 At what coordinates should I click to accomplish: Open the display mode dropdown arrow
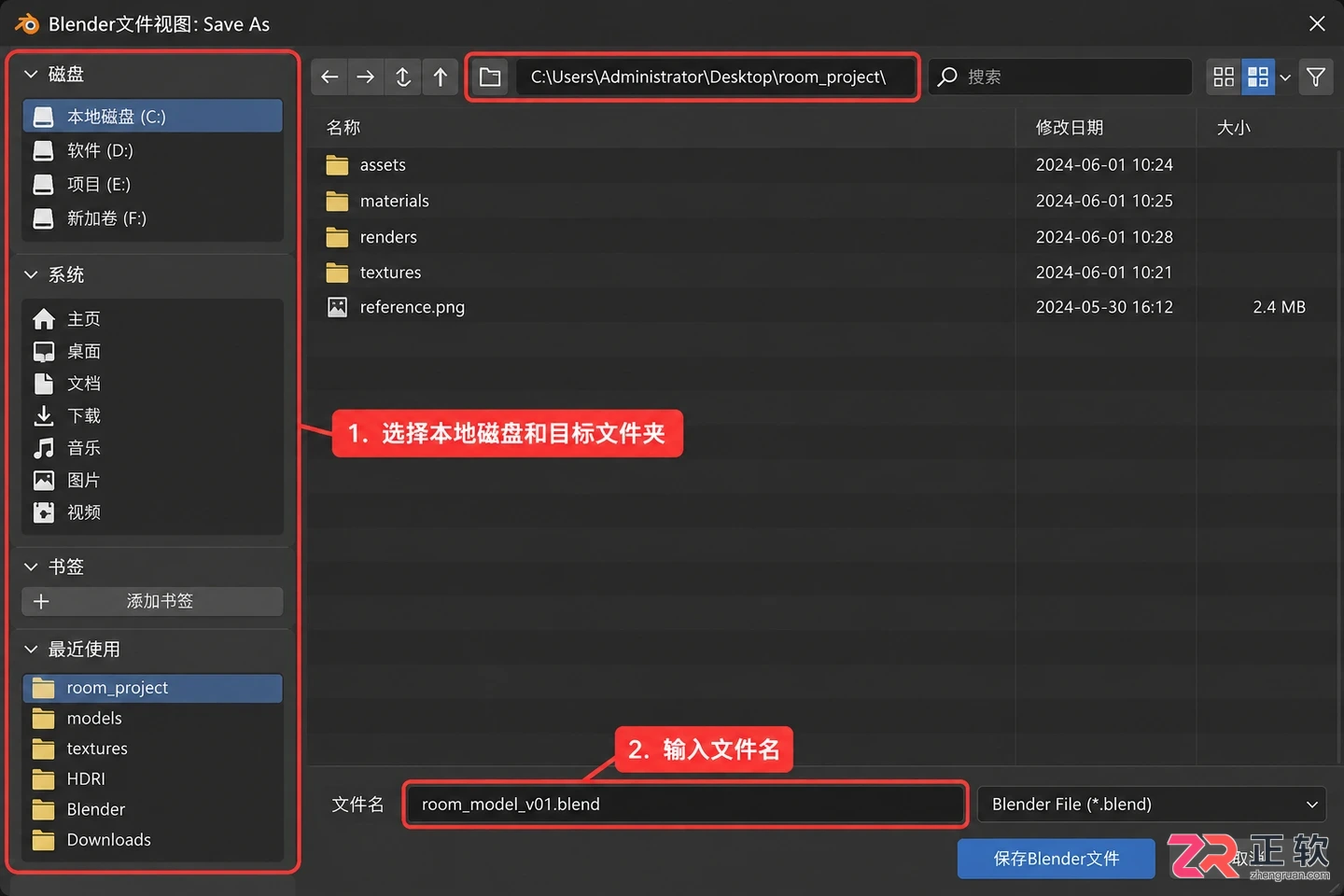(1285, 77)
